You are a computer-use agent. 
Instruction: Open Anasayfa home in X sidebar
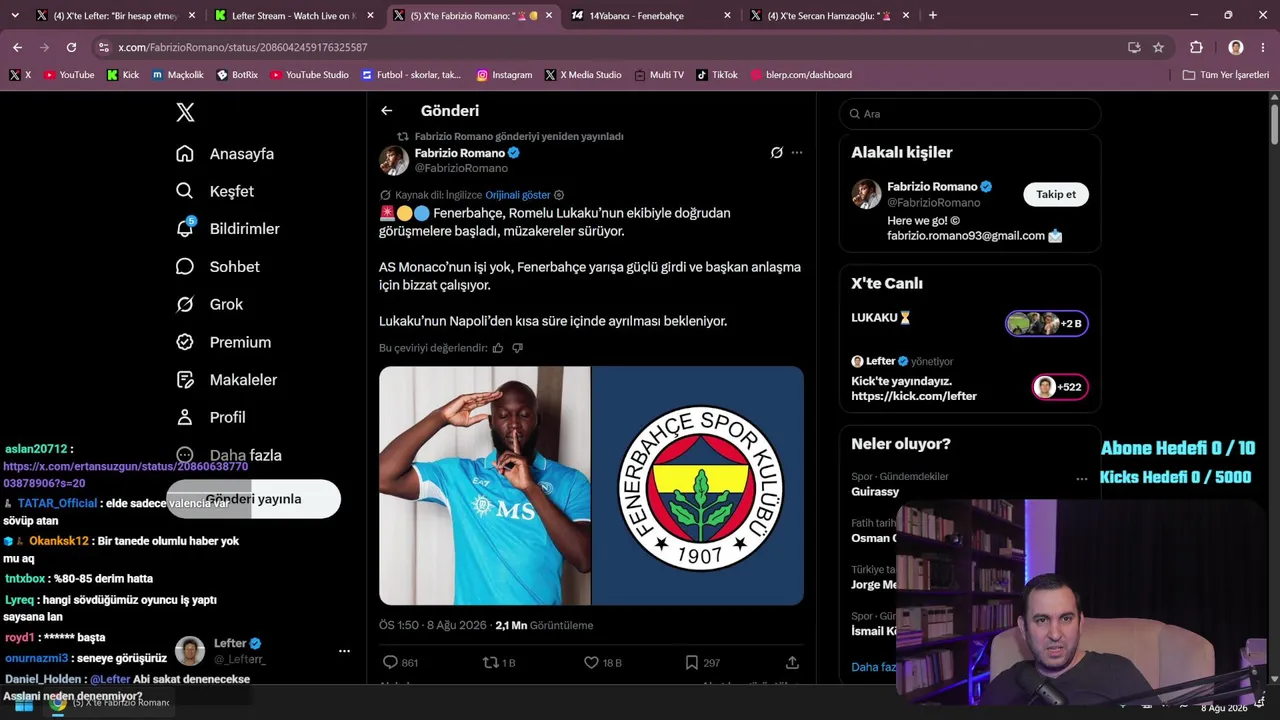pyautogui.click(x=225, y=154)
